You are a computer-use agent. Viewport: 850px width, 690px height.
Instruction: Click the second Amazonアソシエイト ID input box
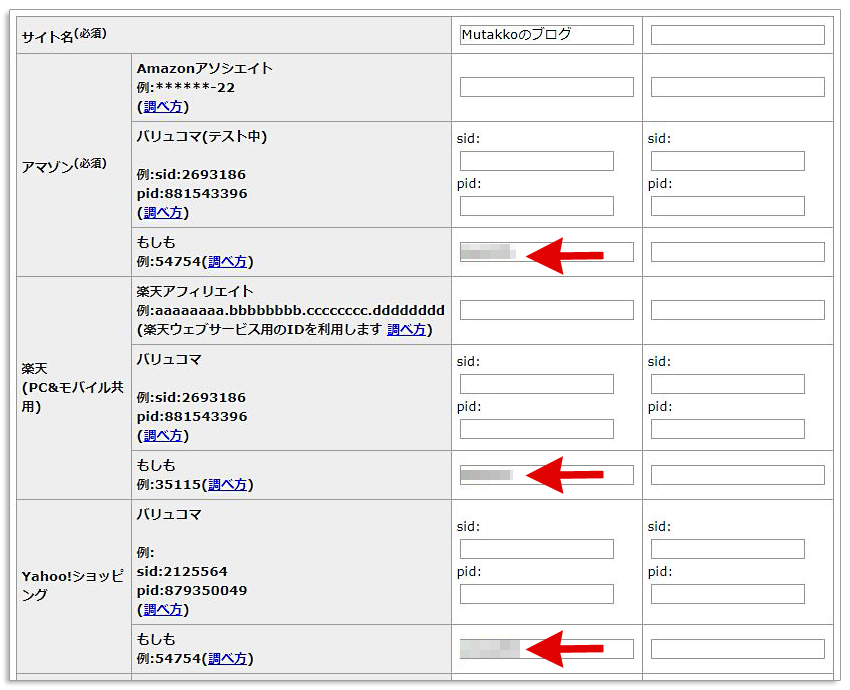click(737, 86)
